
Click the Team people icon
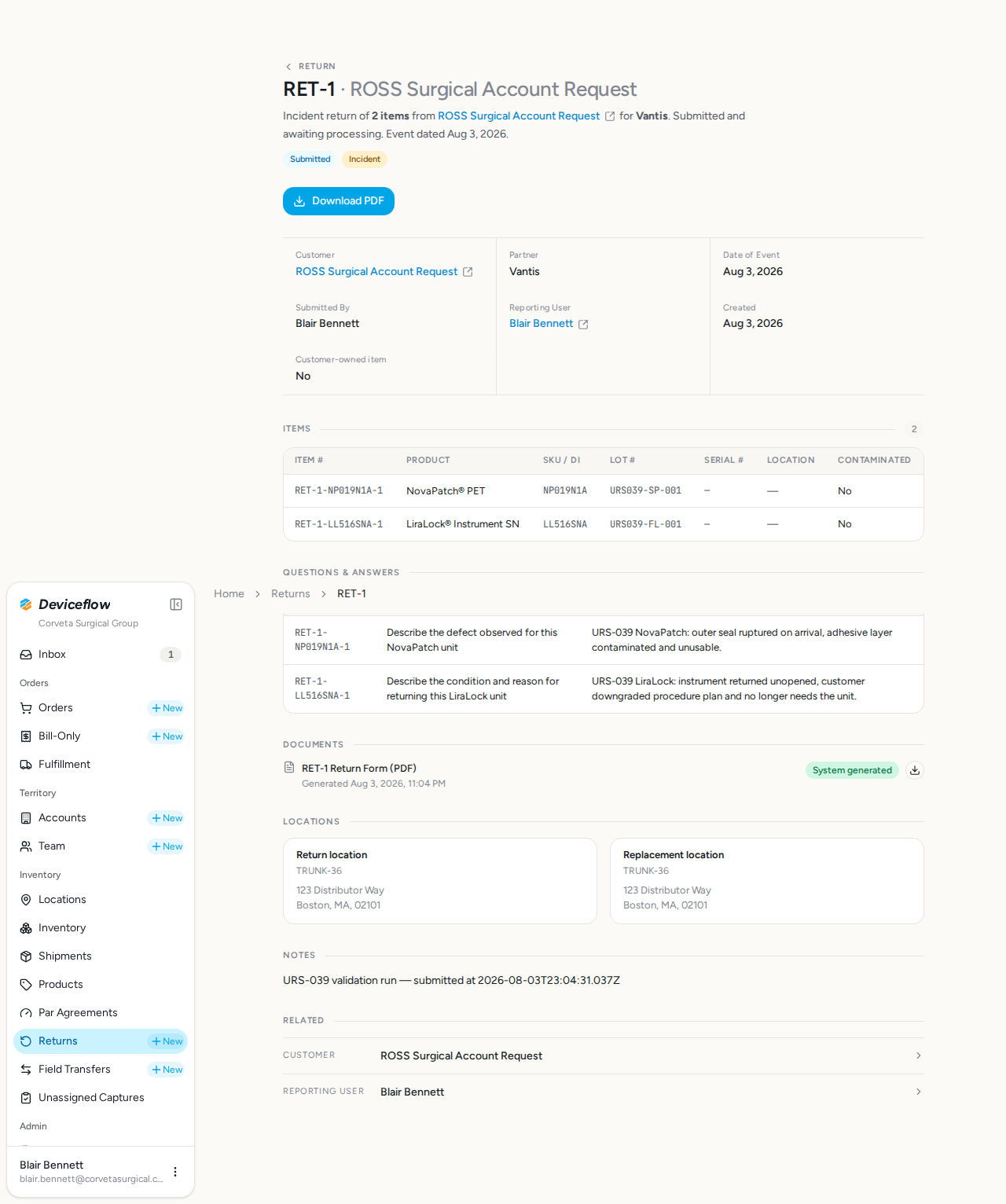point(26,846)
